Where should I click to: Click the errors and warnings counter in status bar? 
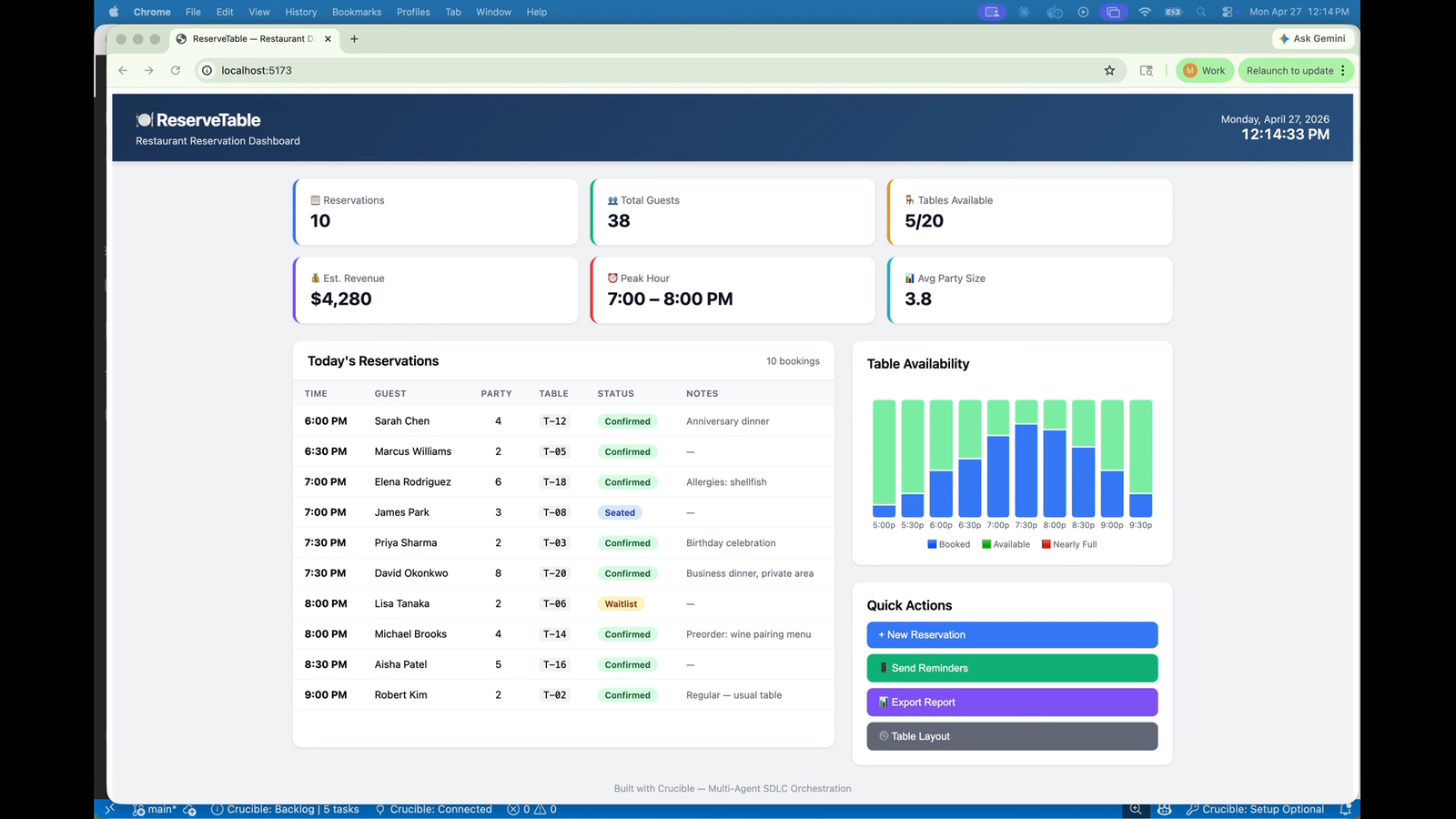tap(531, 809)
